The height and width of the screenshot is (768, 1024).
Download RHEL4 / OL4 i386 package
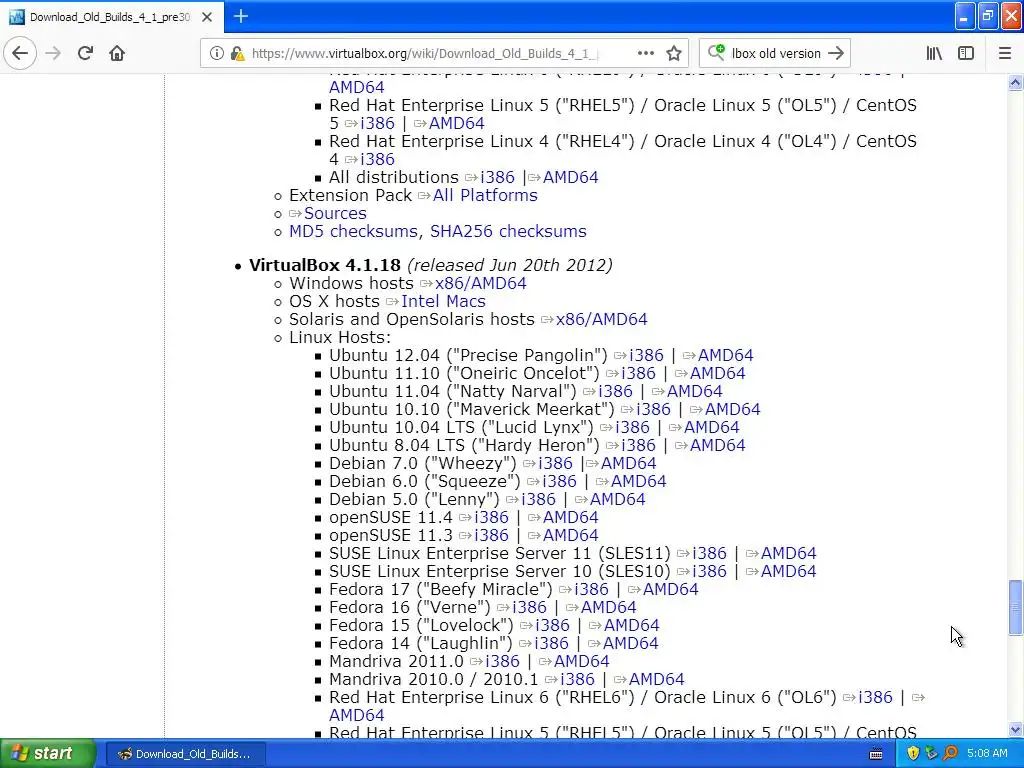(377, 159)
